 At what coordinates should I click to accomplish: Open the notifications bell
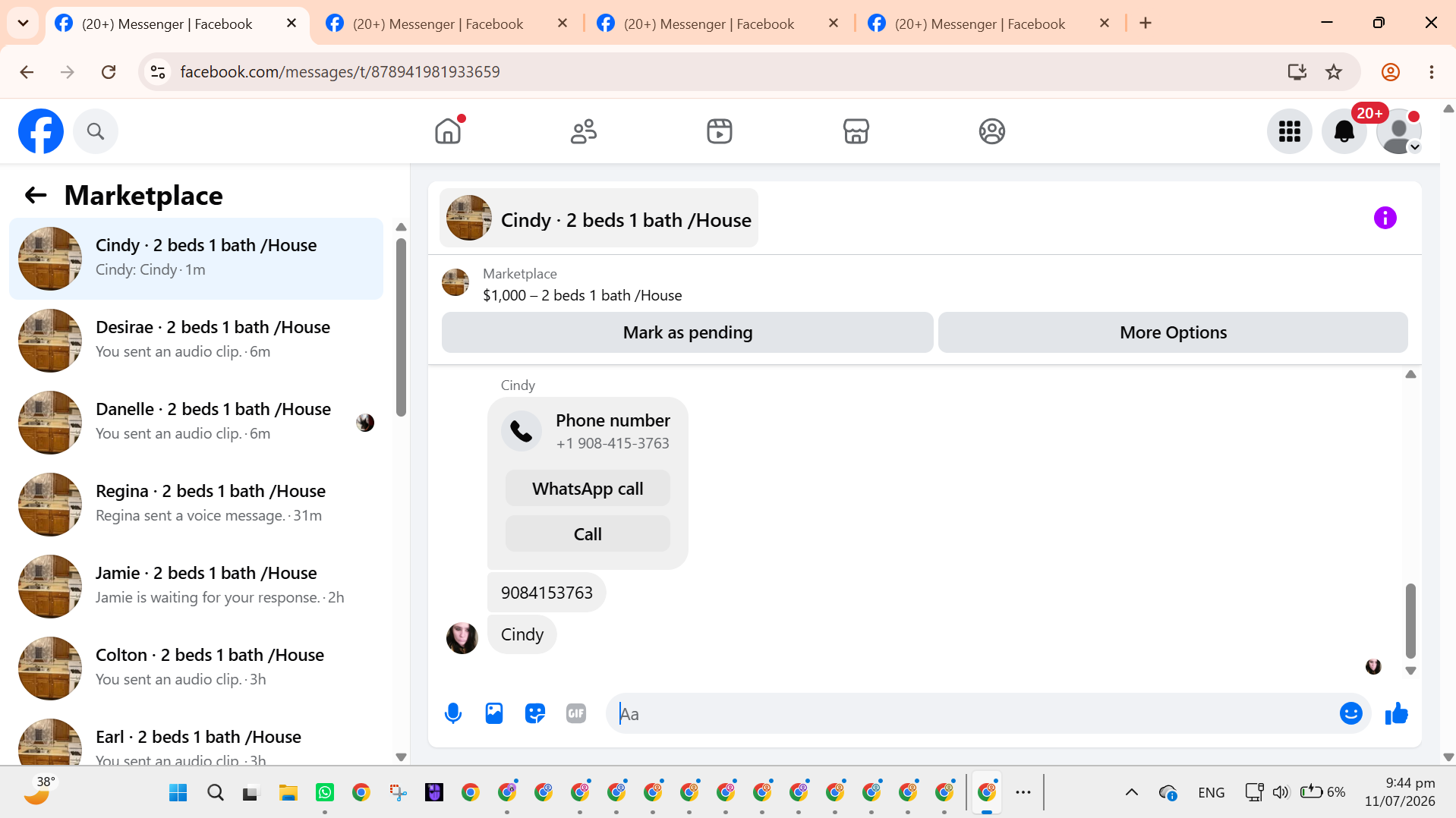point(1344,131)
